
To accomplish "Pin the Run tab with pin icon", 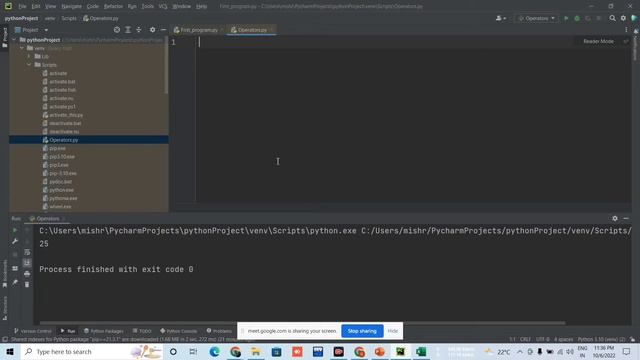I will tap(15, 282).
